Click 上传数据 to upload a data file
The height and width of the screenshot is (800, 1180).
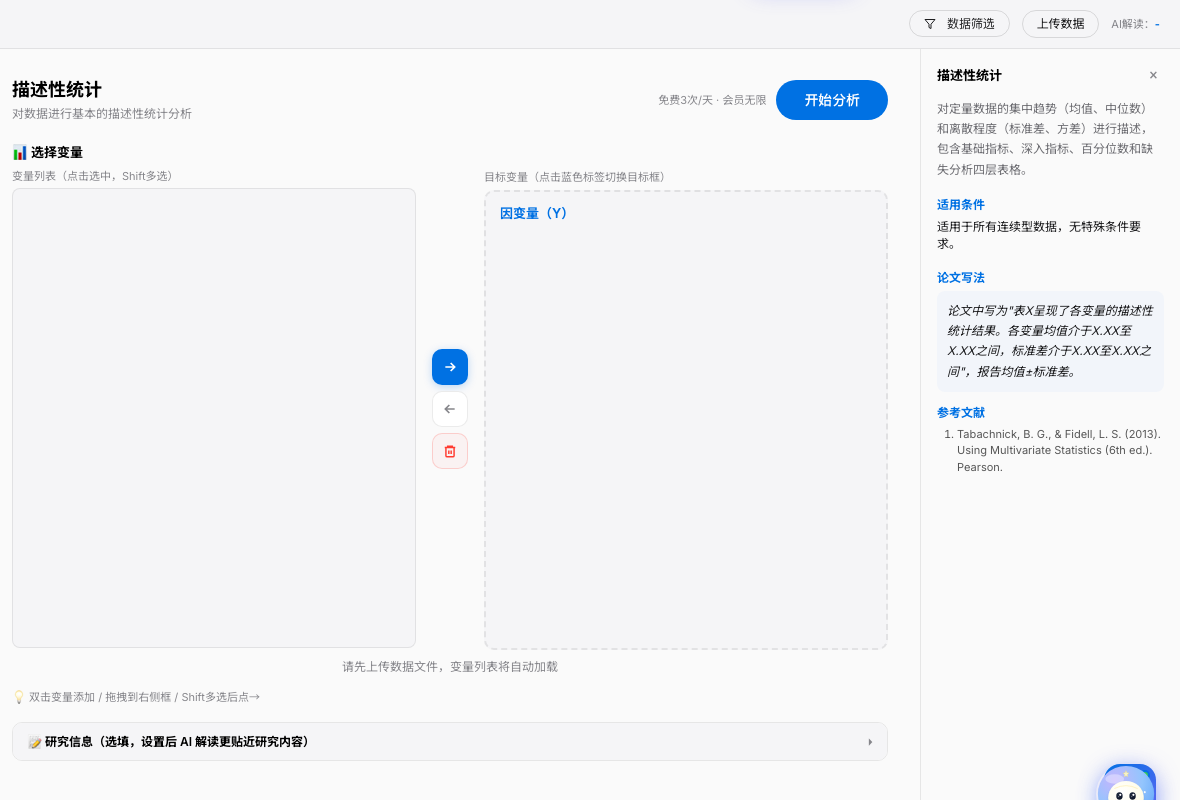(x=1060, y=23)
